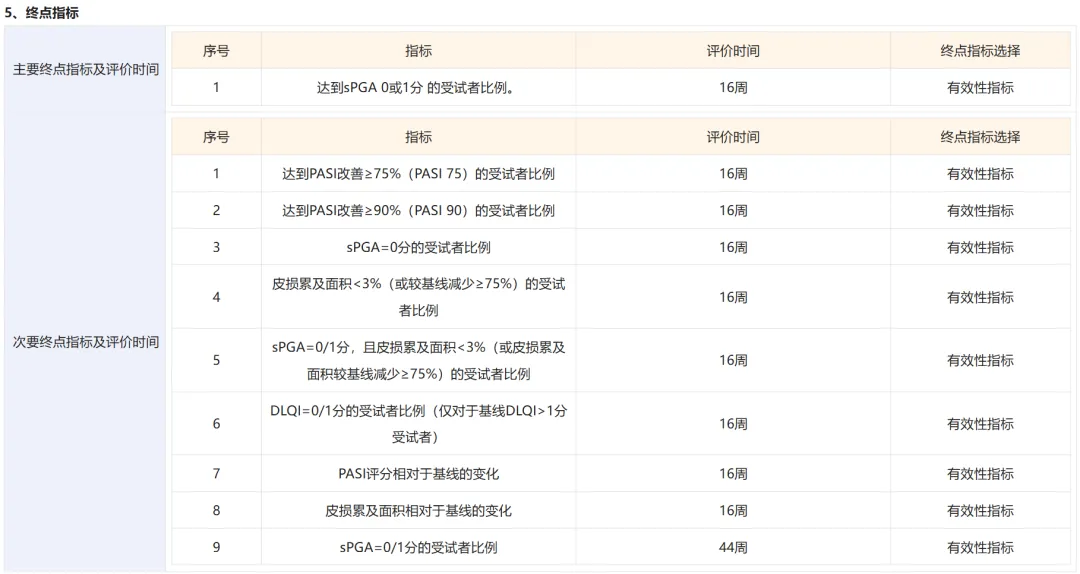Click '指标' header in the primary endpoint table

click(x=418, y=50)
